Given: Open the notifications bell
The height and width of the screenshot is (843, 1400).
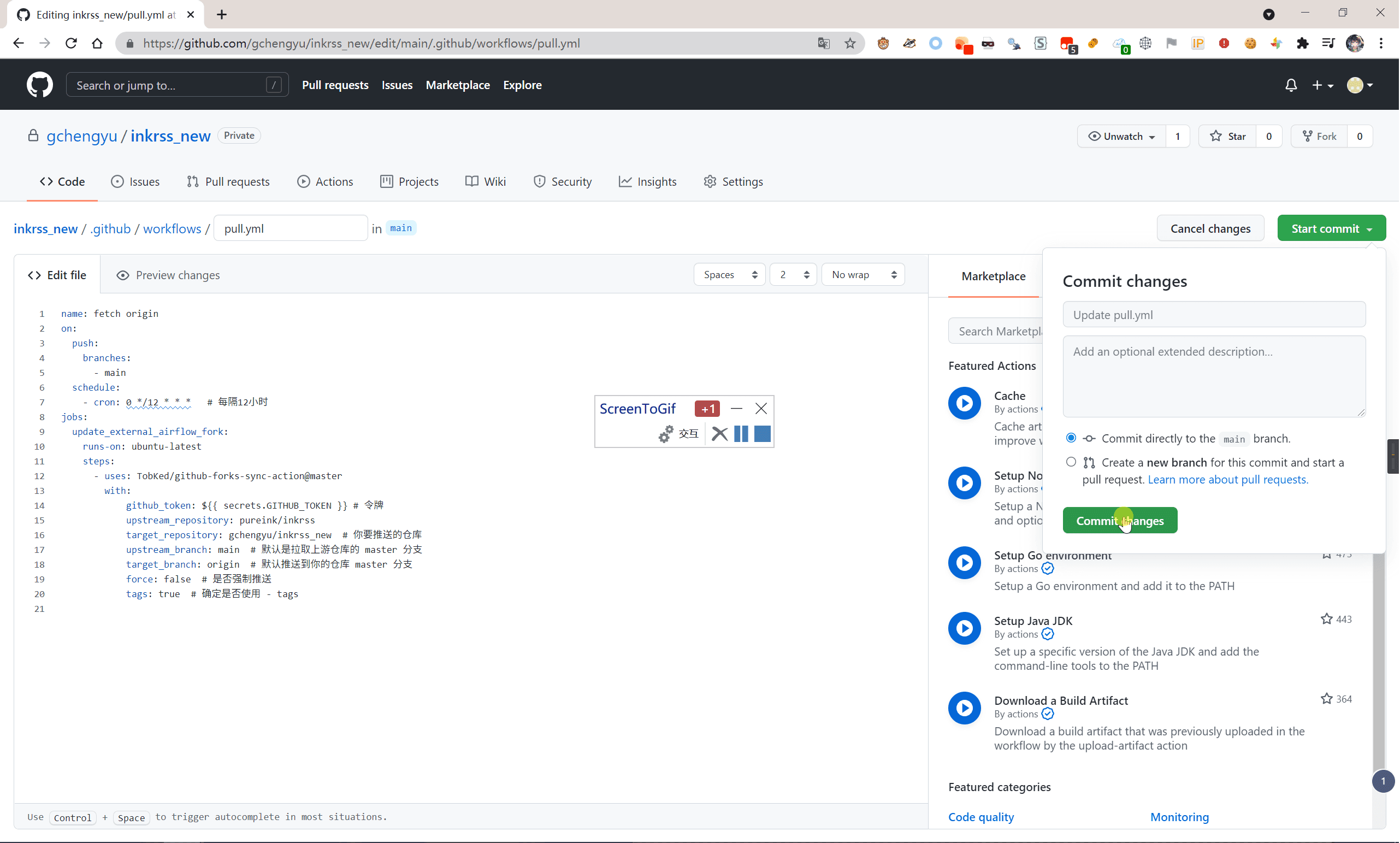Looking at the screenshot, I should (x=1291, y=85).
